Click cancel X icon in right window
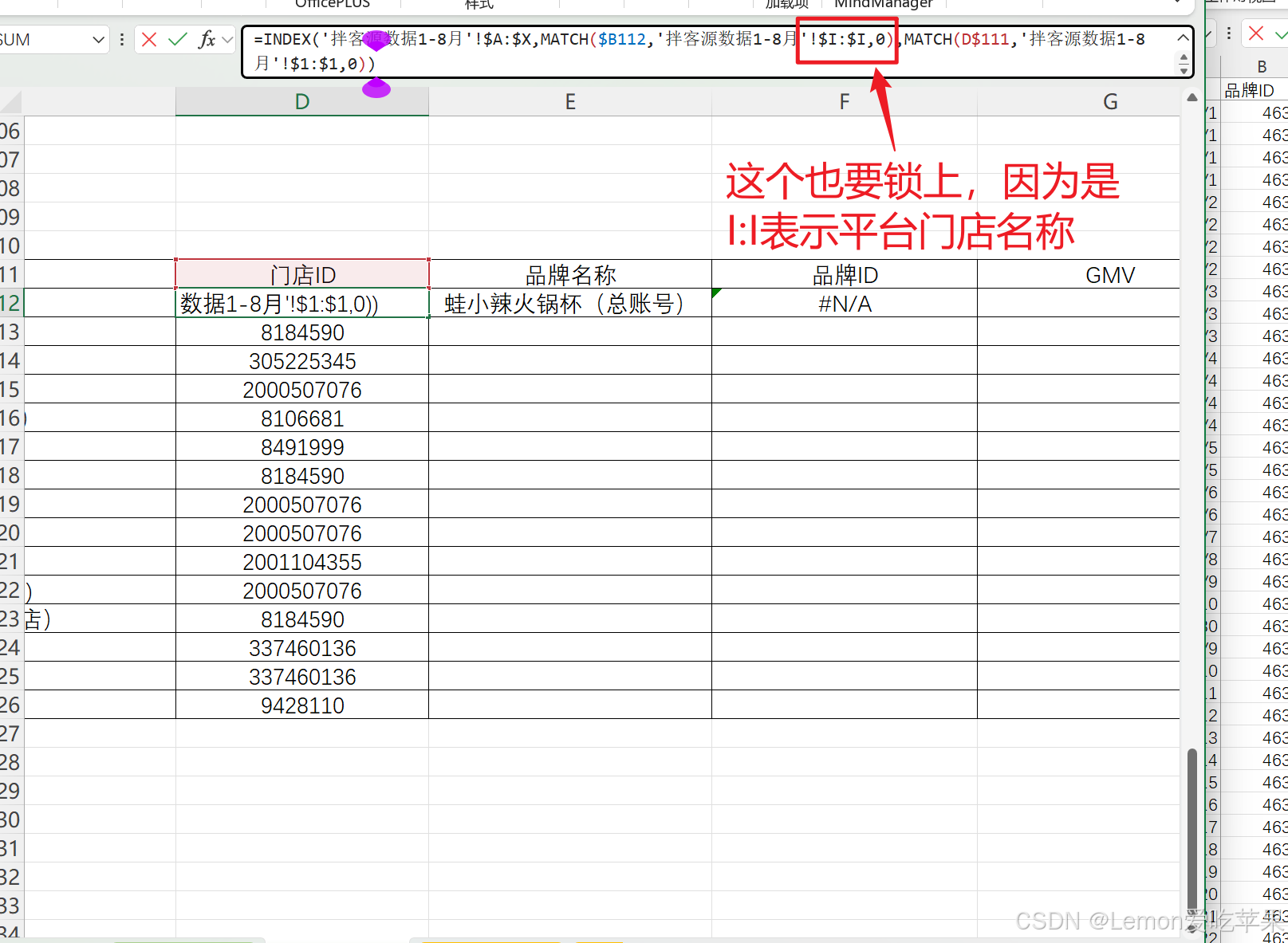Image resolution: width=1288 pixels, height=943 pixels. tap(1256, 33)
